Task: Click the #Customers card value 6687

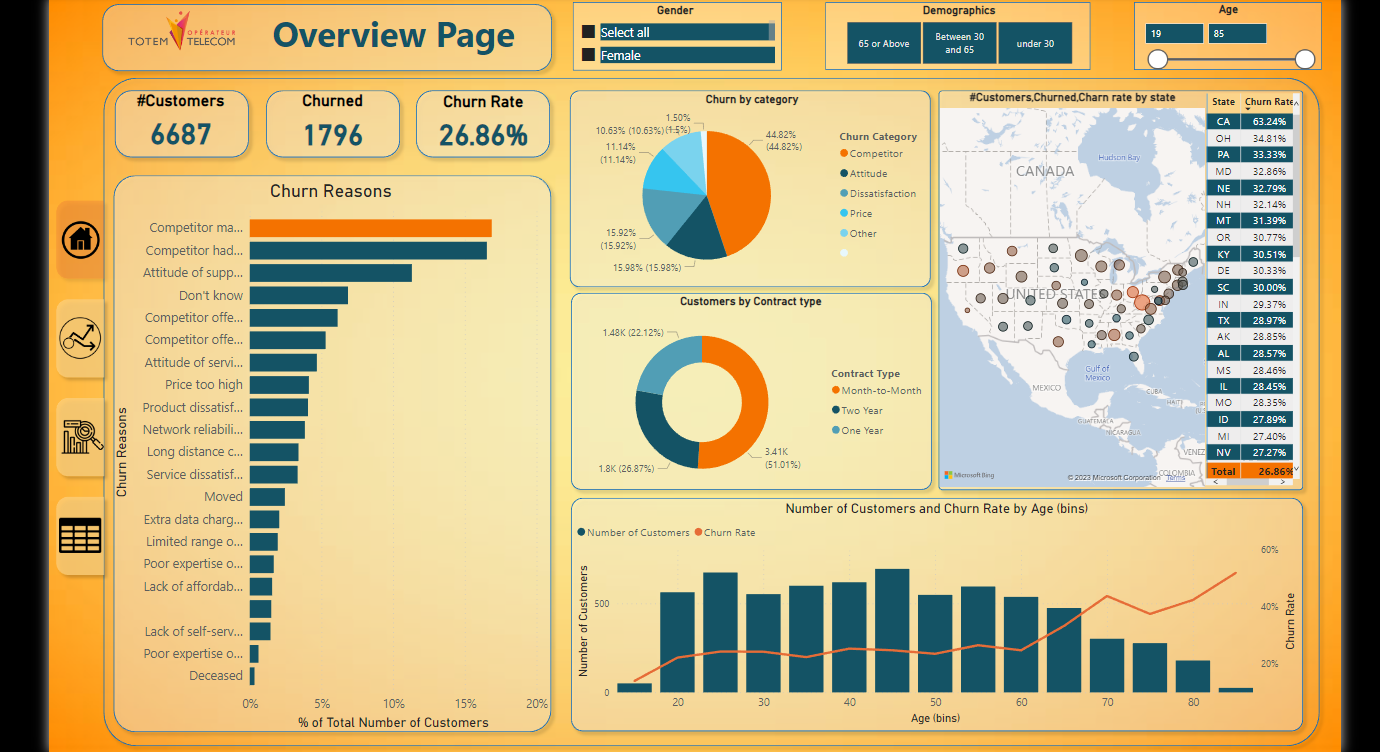Action: [181, 134]
